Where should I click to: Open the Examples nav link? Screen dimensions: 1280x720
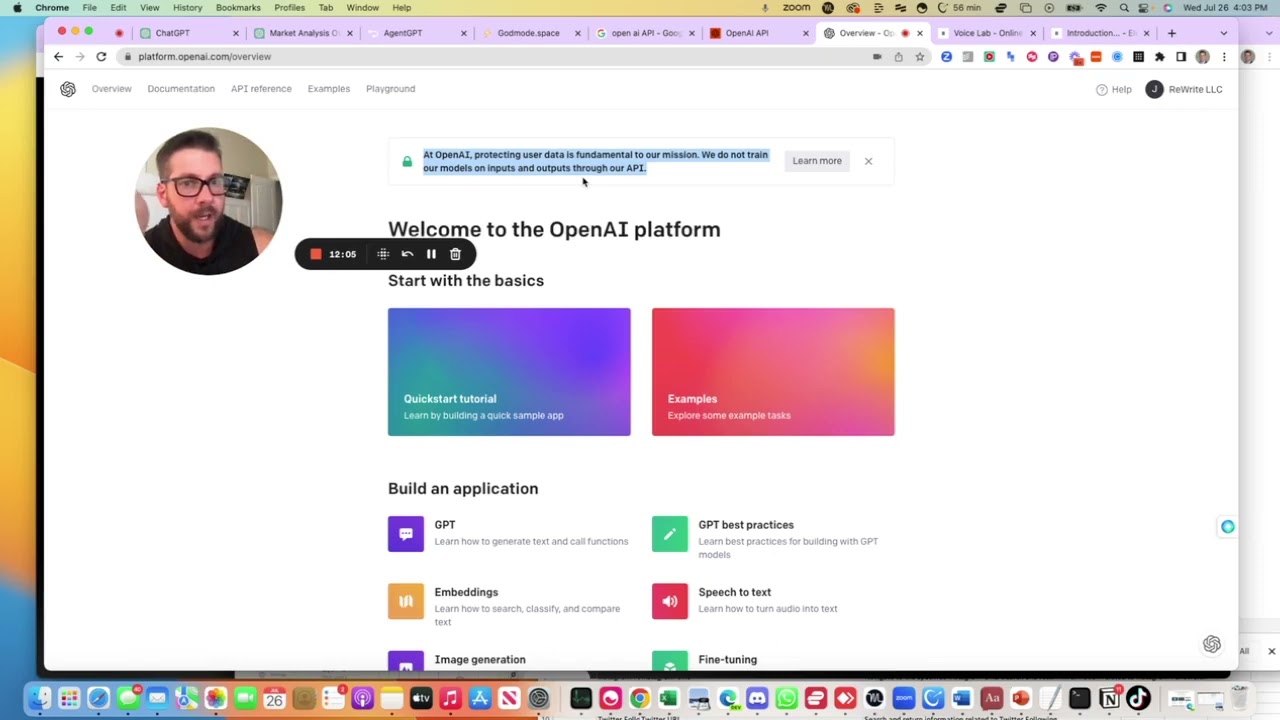(329, 89)
